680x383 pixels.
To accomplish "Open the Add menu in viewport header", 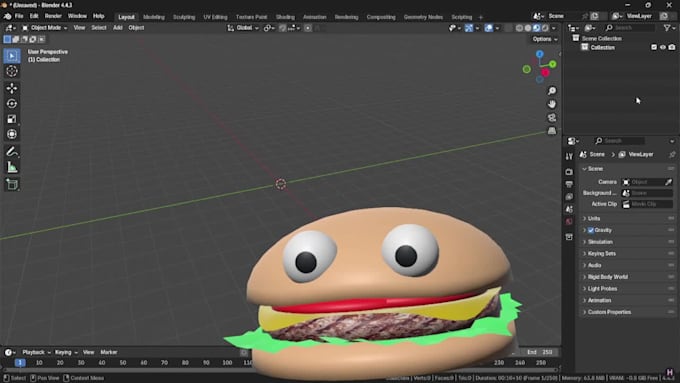I will (118, 28).
